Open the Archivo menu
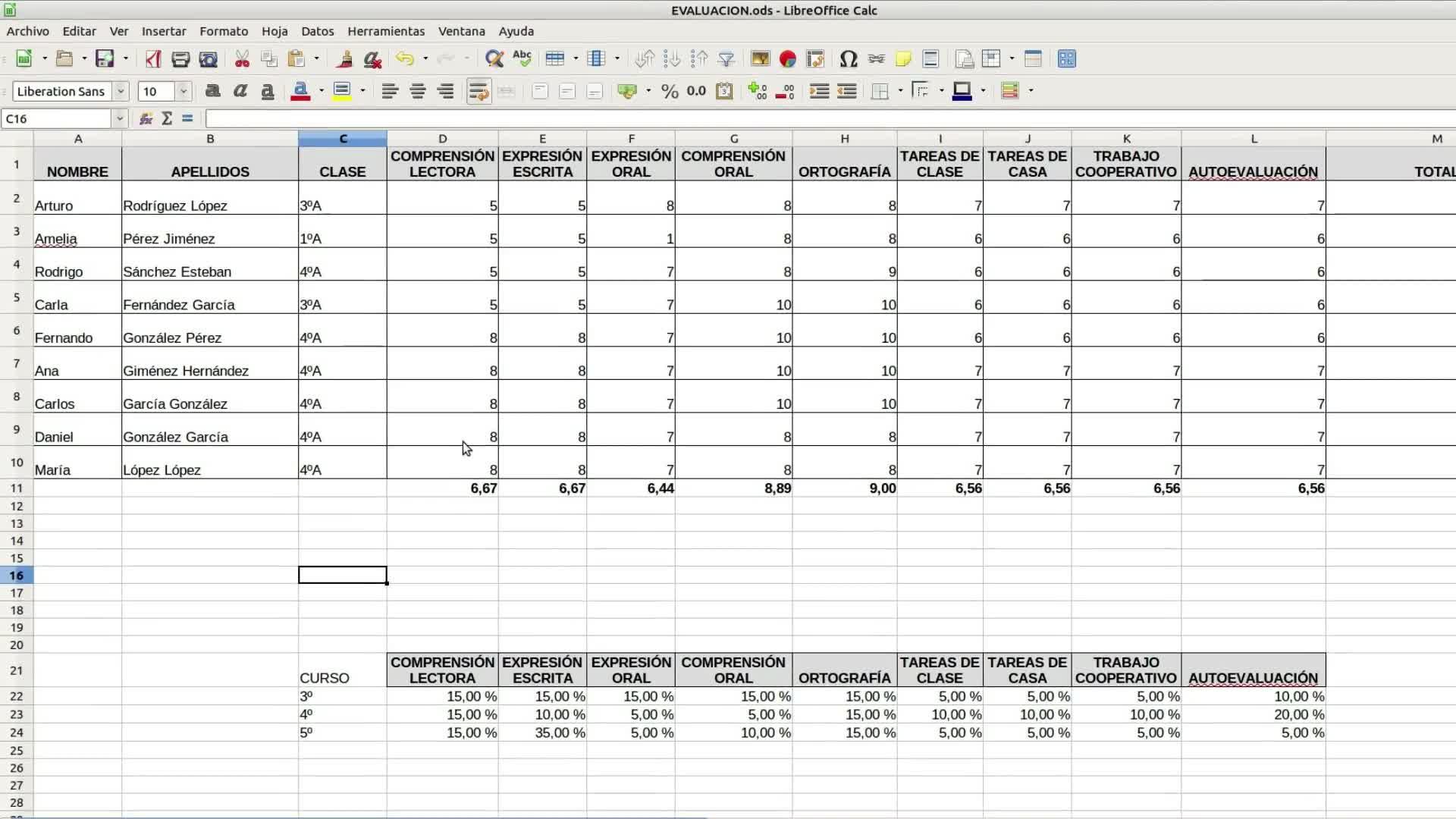 [28, 31]
